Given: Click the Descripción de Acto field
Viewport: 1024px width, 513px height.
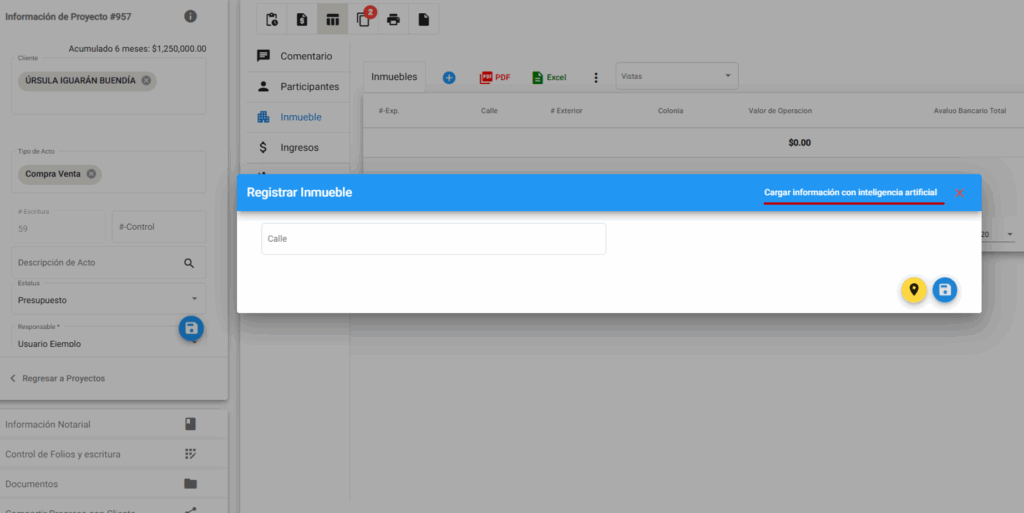Looking at the screenshot, I should coord(108,262).
